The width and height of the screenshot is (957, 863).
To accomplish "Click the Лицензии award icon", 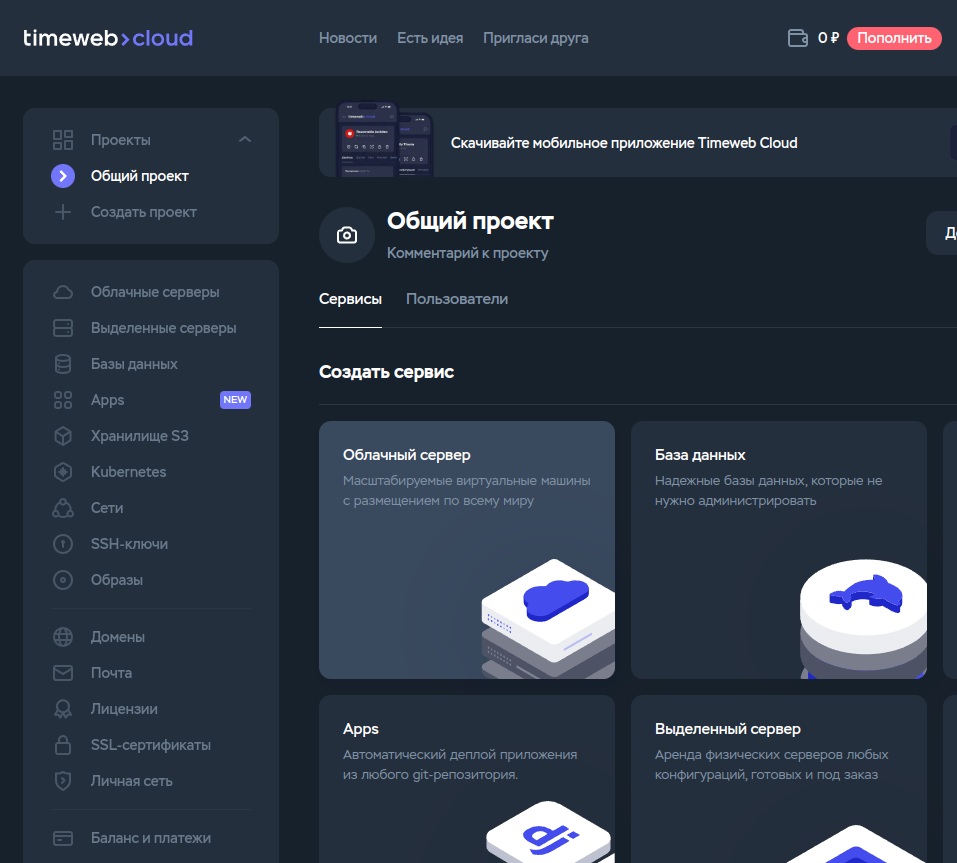I will coord(63,709).
